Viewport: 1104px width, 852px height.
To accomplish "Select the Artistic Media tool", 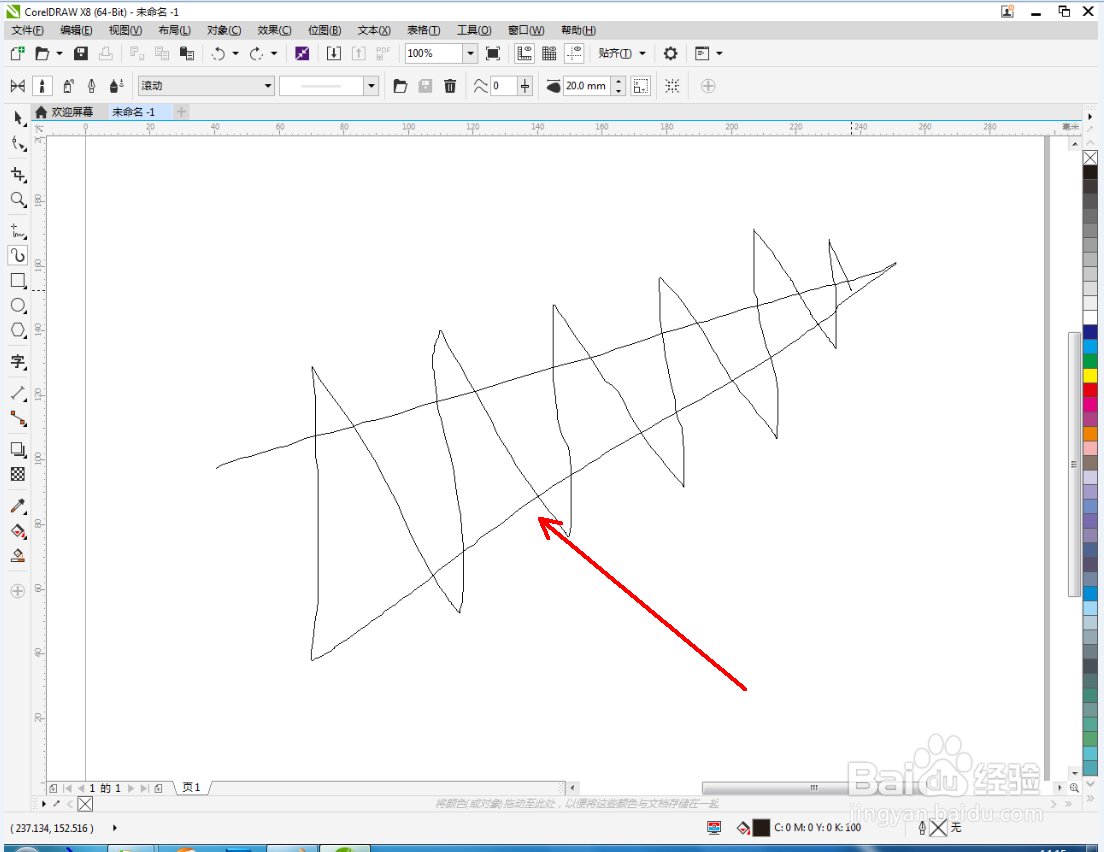I will 18,255.
